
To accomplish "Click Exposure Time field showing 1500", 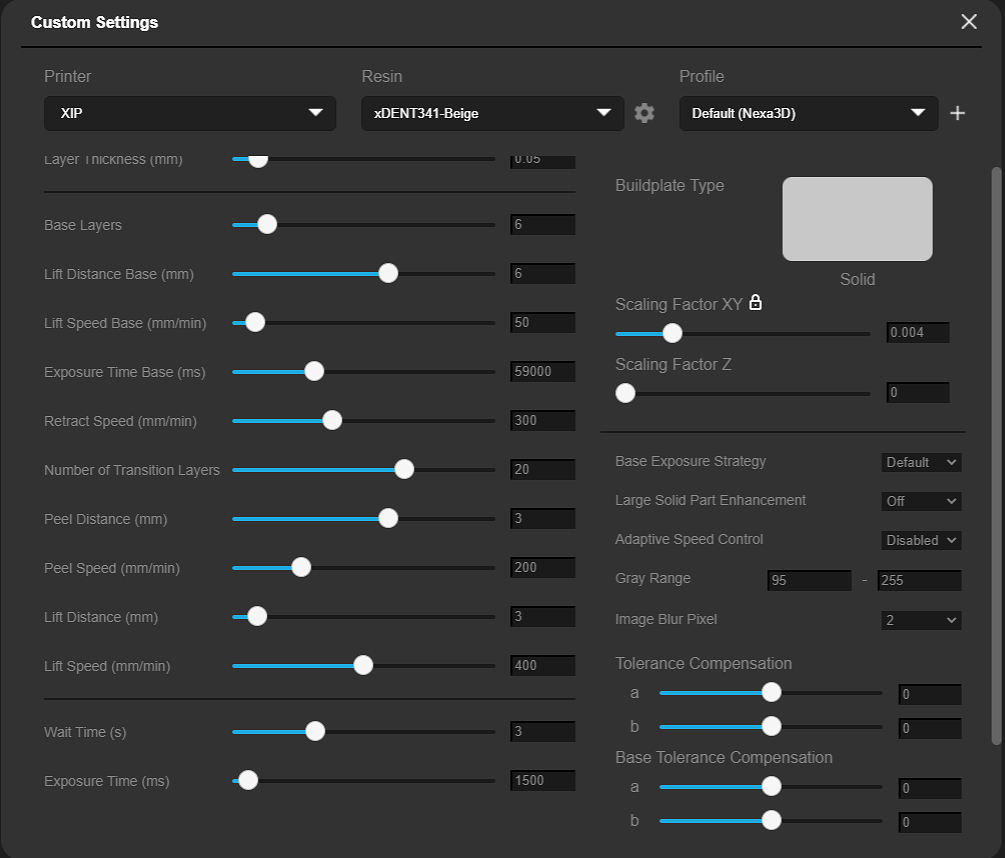I will (x=543, y=780).
